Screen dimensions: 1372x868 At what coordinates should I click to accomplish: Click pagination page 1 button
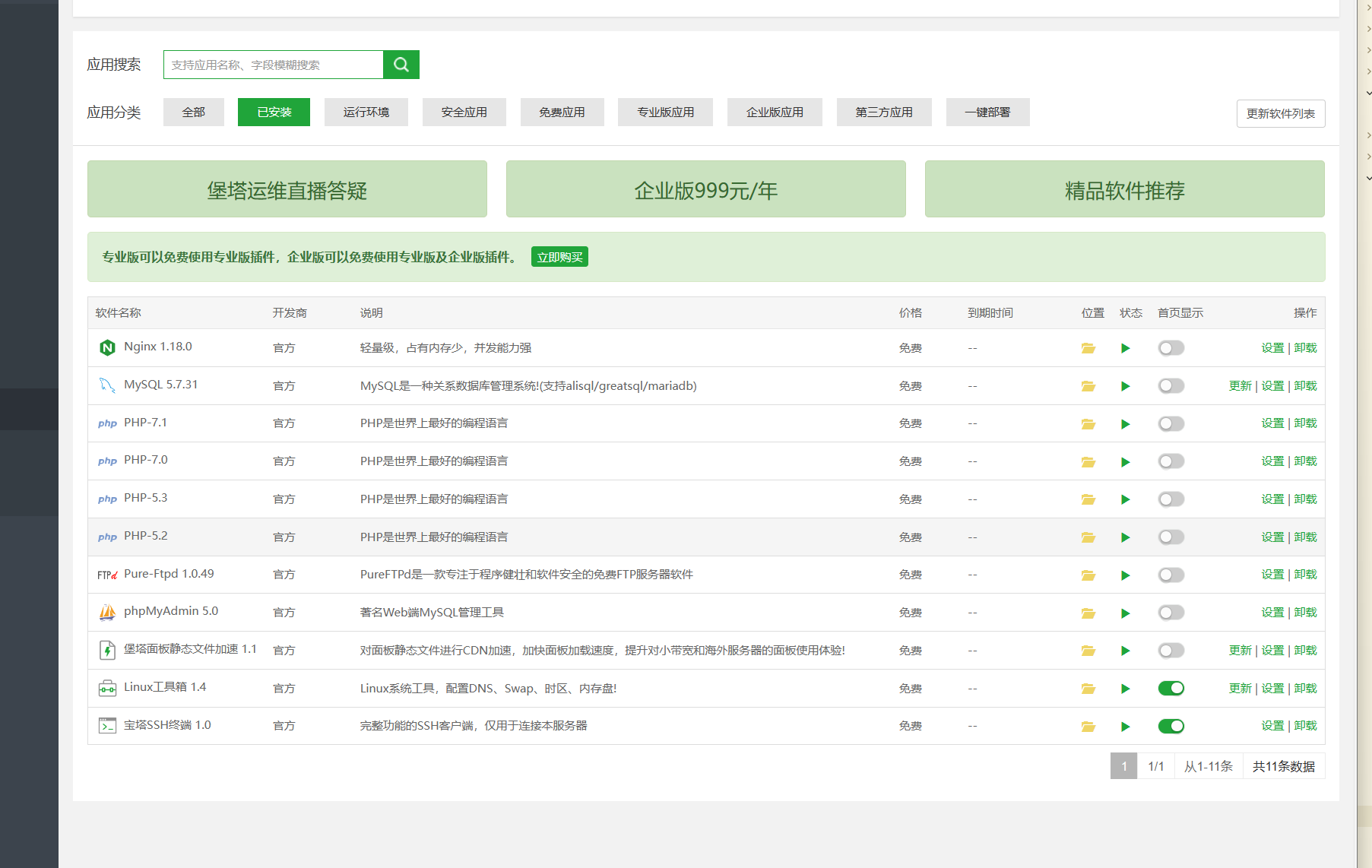[1124, 766]
